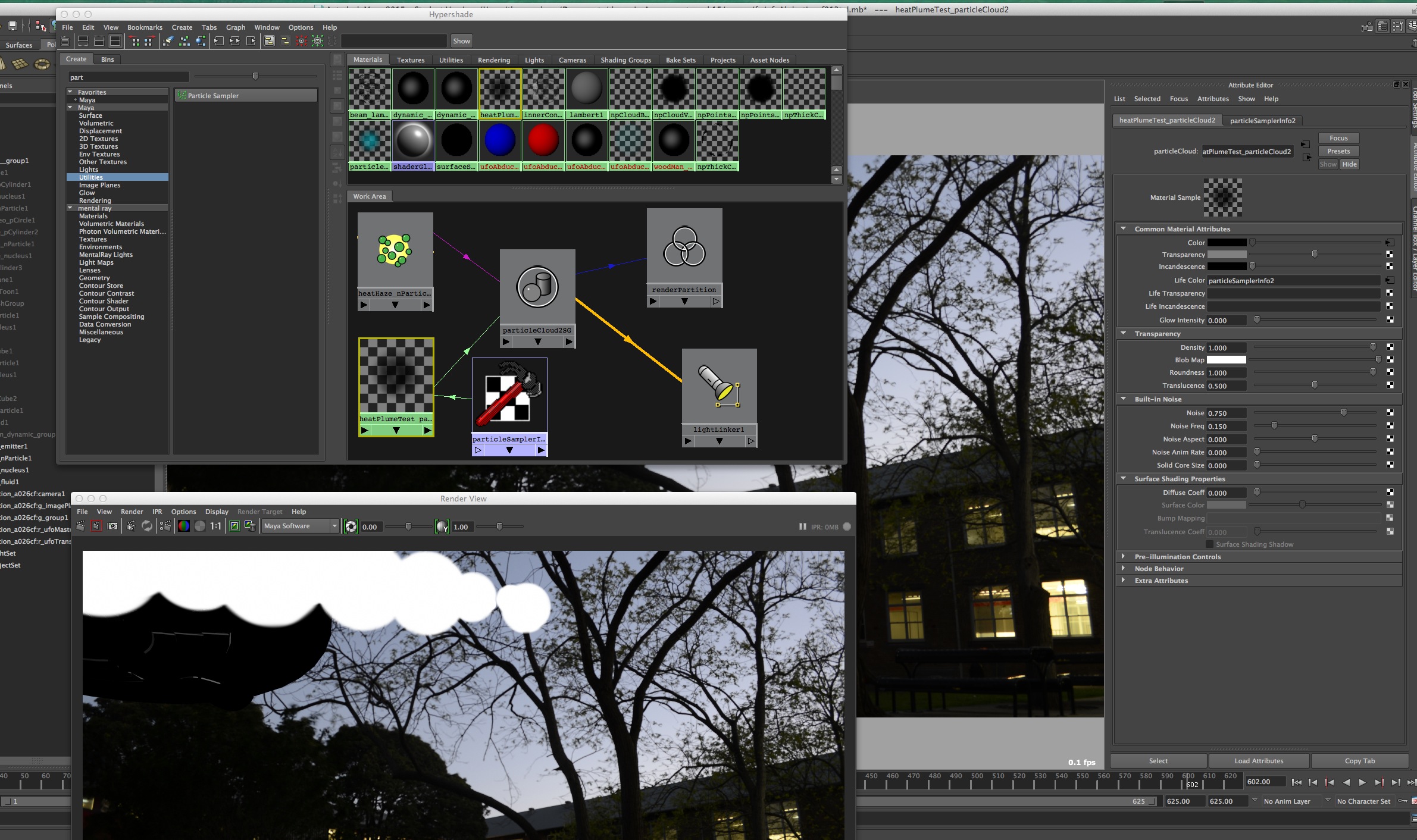Click the Load Attributes button
The width and height of the screenshot is (1417, 840).
coord(1259,761)
